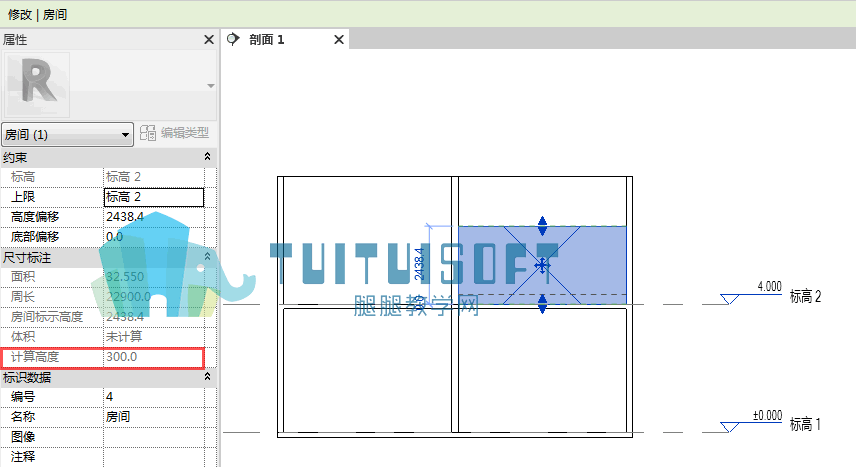Select the 标高 1 level label
Screen dimensions: 856x467
(x=805, y=424)
